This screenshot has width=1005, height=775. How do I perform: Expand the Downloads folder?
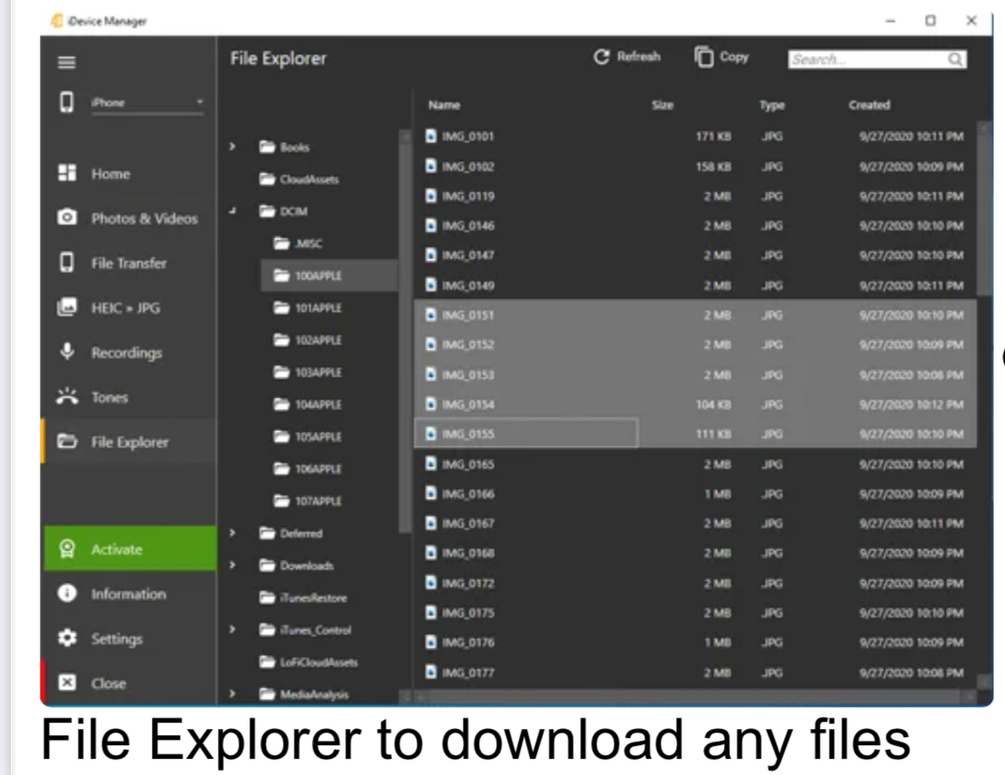coord(232,565)
